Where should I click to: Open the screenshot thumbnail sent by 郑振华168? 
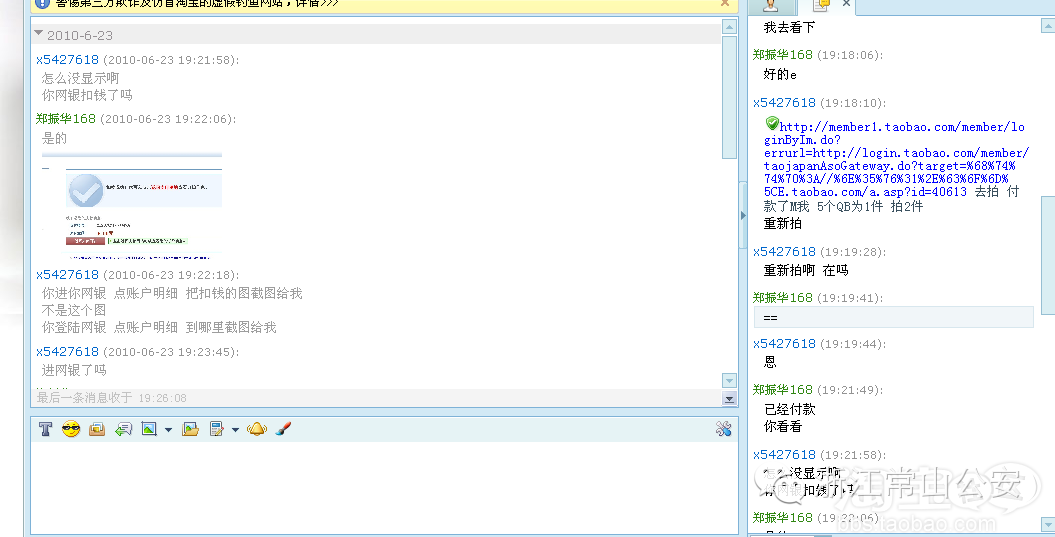pos(132,207)
